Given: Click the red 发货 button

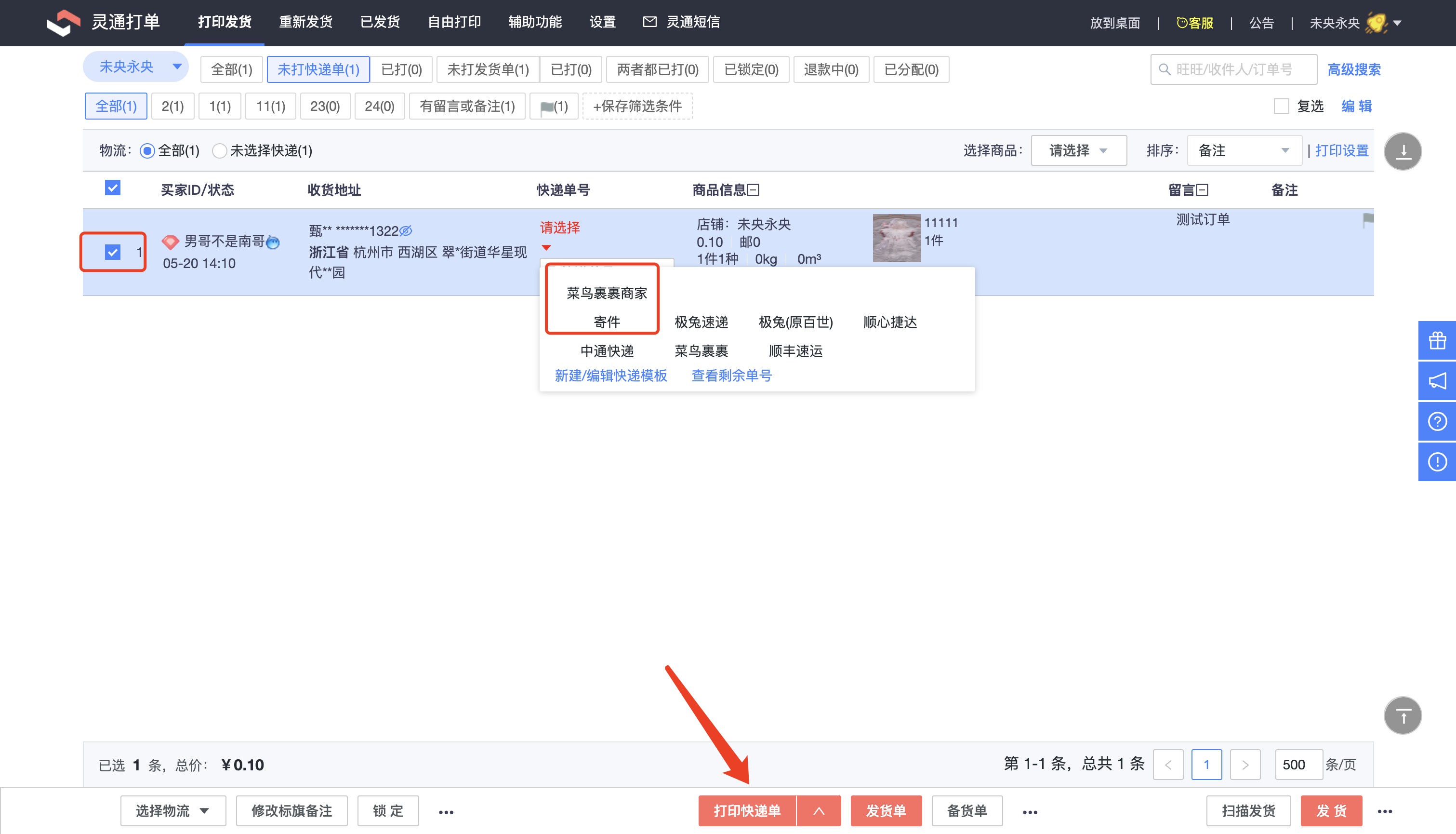Looking at the screenshot, I should pos(1331,810).
